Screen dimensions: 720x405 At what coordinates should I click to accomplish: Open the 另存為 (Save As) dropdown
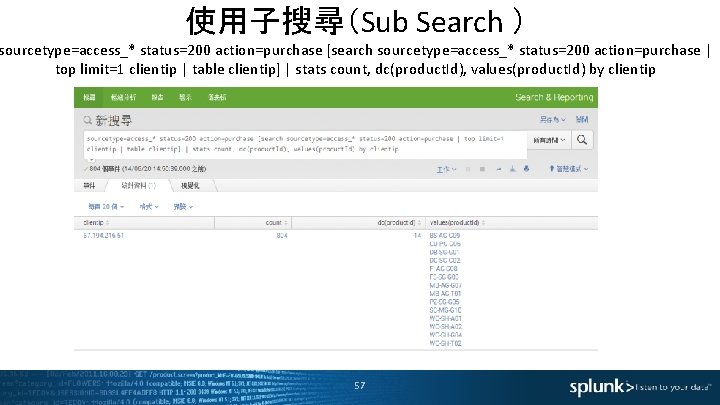tap(552, 119)
